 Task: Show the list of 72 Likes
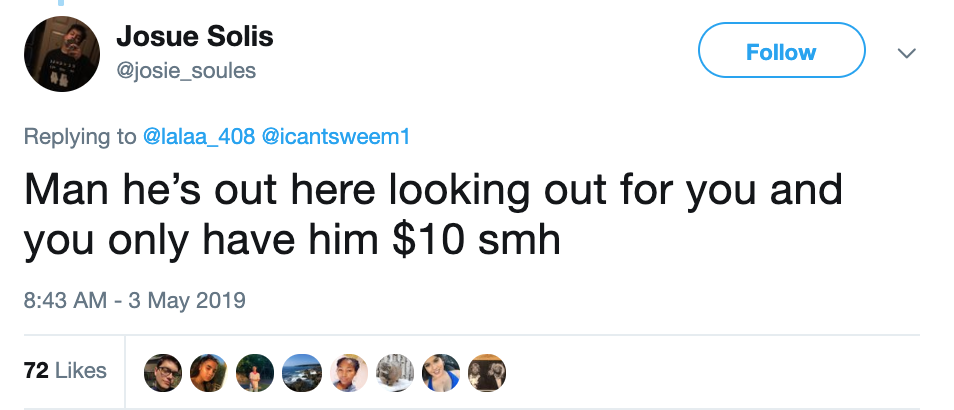click(x=65, y=370)
